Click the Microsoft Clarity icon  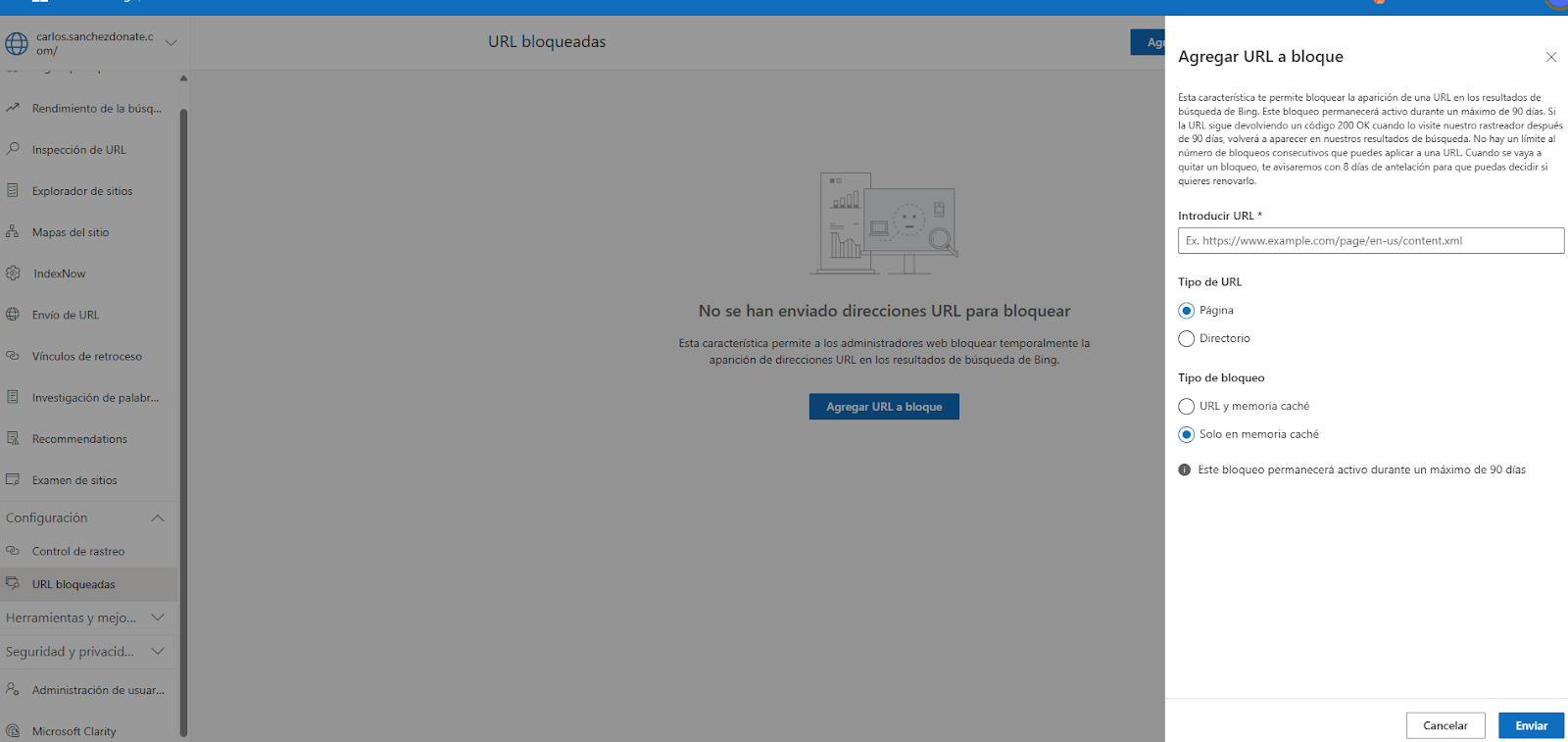(x=13, y=731)
